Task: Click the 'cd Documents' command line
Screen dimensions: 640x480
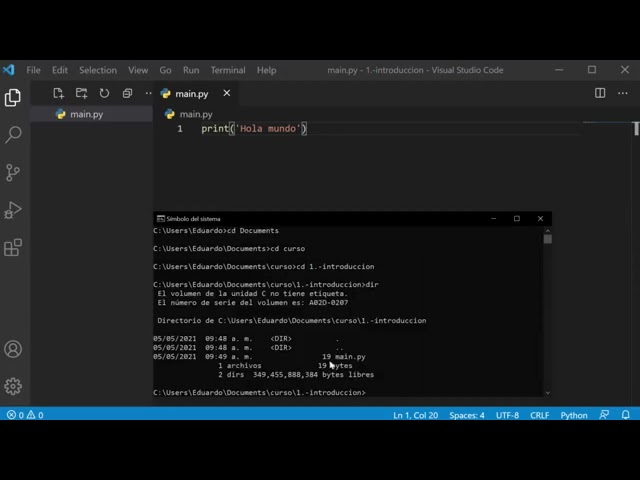Action: pos(216,231)
